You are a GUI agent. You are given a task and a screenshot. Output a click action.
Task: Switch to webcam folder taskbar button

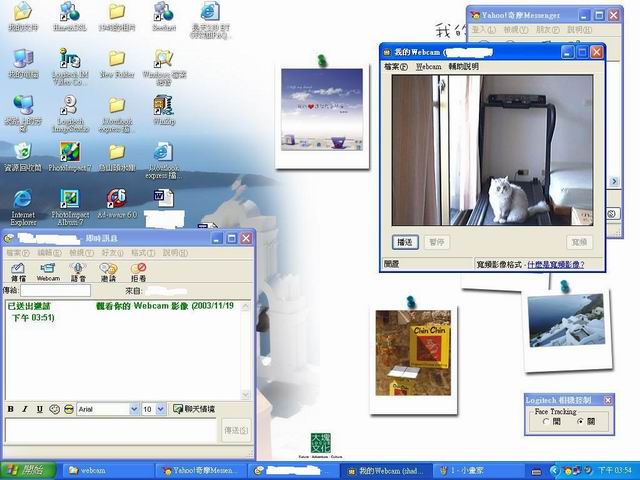click(x=108, y=471)
